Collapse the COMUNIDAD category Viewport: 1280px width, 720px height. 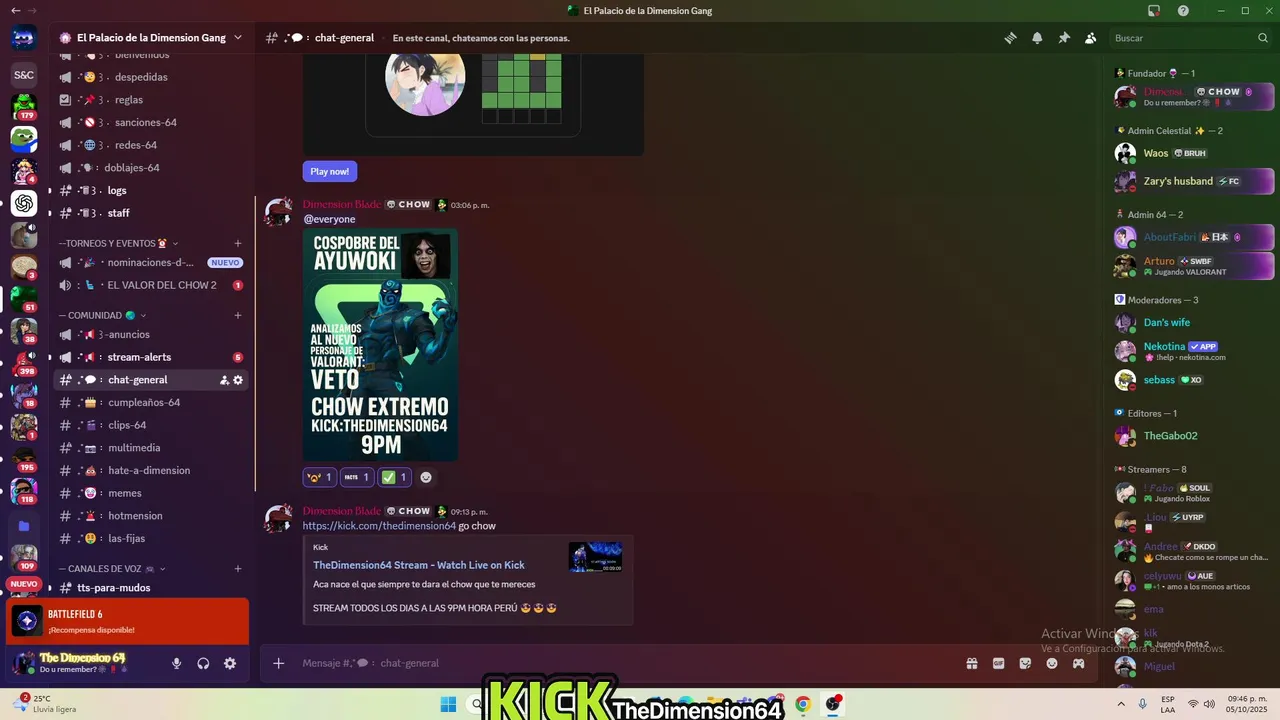point(103,315)
